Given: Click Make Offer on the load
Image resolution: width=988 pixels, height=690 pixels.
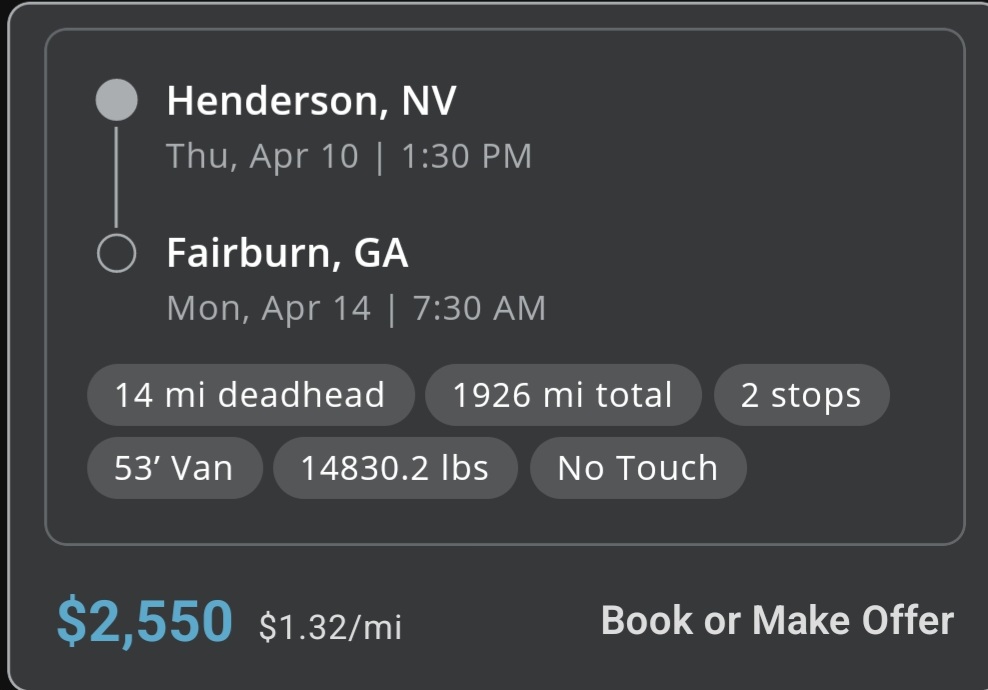Looking at the screenshot, I should click(853, 621).
